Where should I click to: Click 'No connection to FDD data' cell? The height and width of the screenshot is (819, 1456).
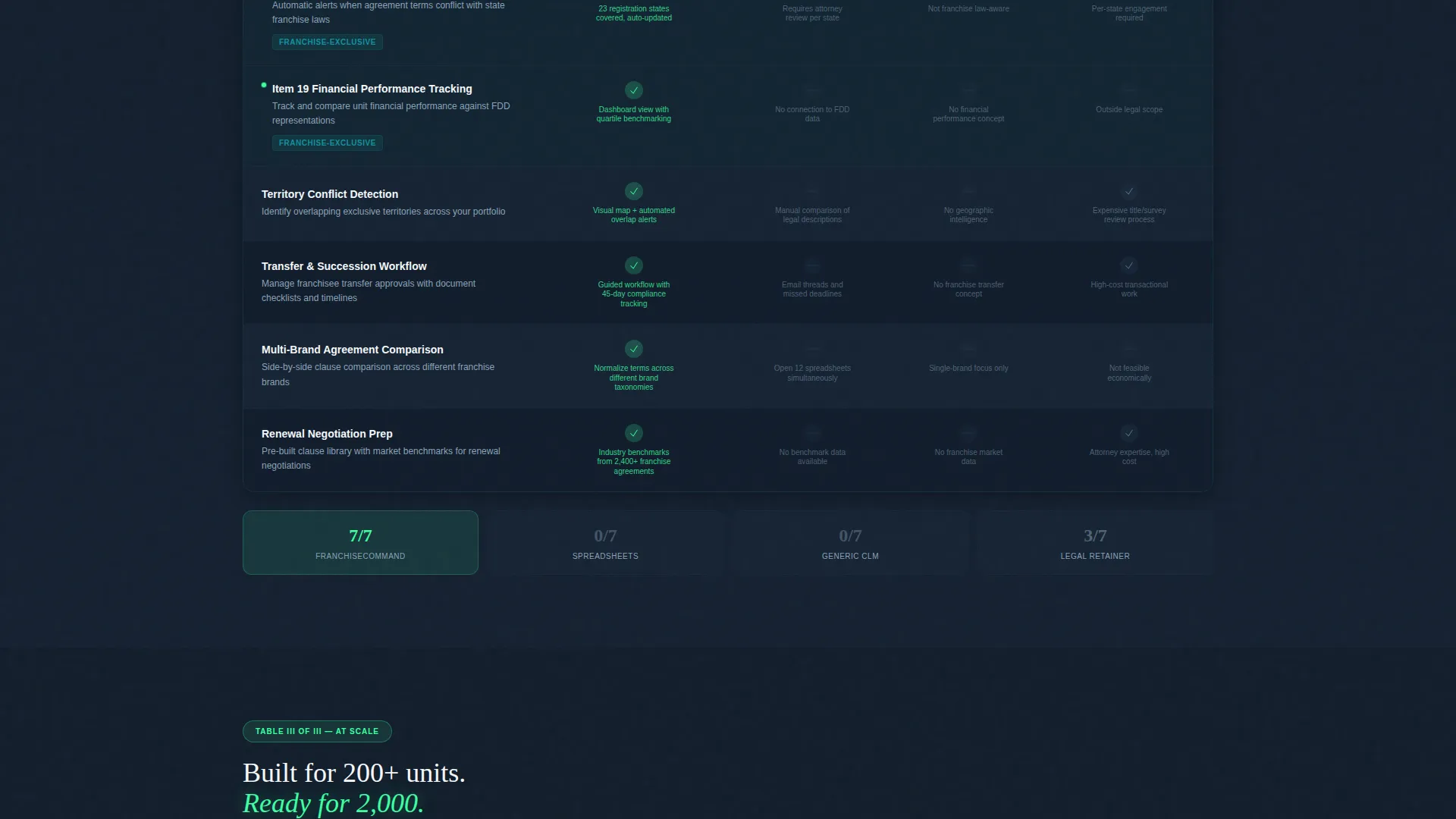(x=812, y=114)
